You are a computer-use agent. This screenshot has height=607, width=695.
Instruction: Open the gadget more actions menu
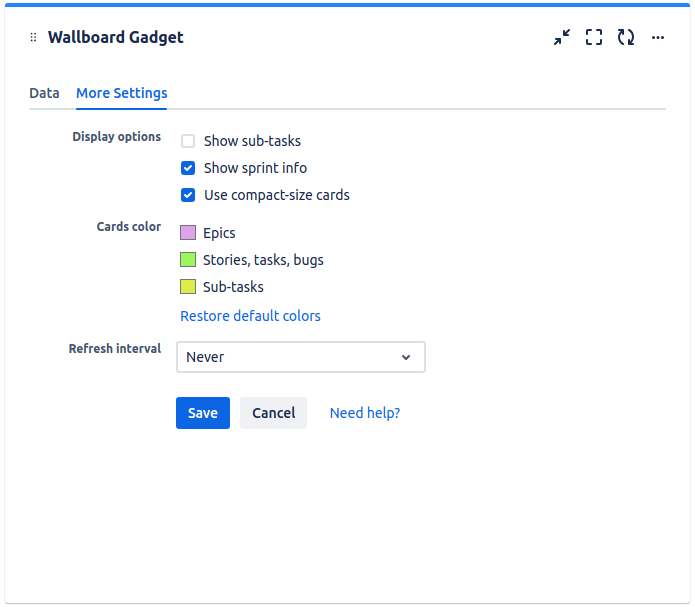pos(658,38)
